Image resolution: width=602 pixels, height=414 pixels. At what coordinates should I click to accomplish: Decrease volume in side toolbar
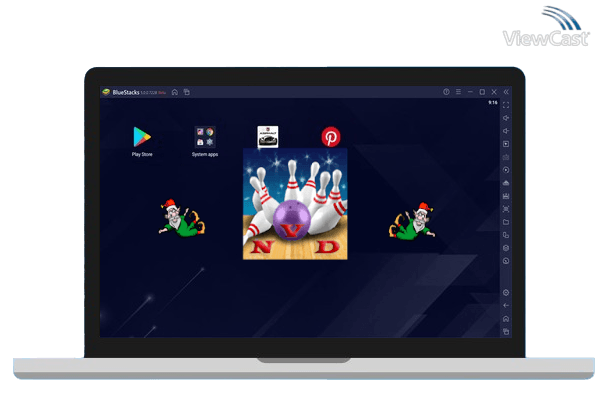506,131
